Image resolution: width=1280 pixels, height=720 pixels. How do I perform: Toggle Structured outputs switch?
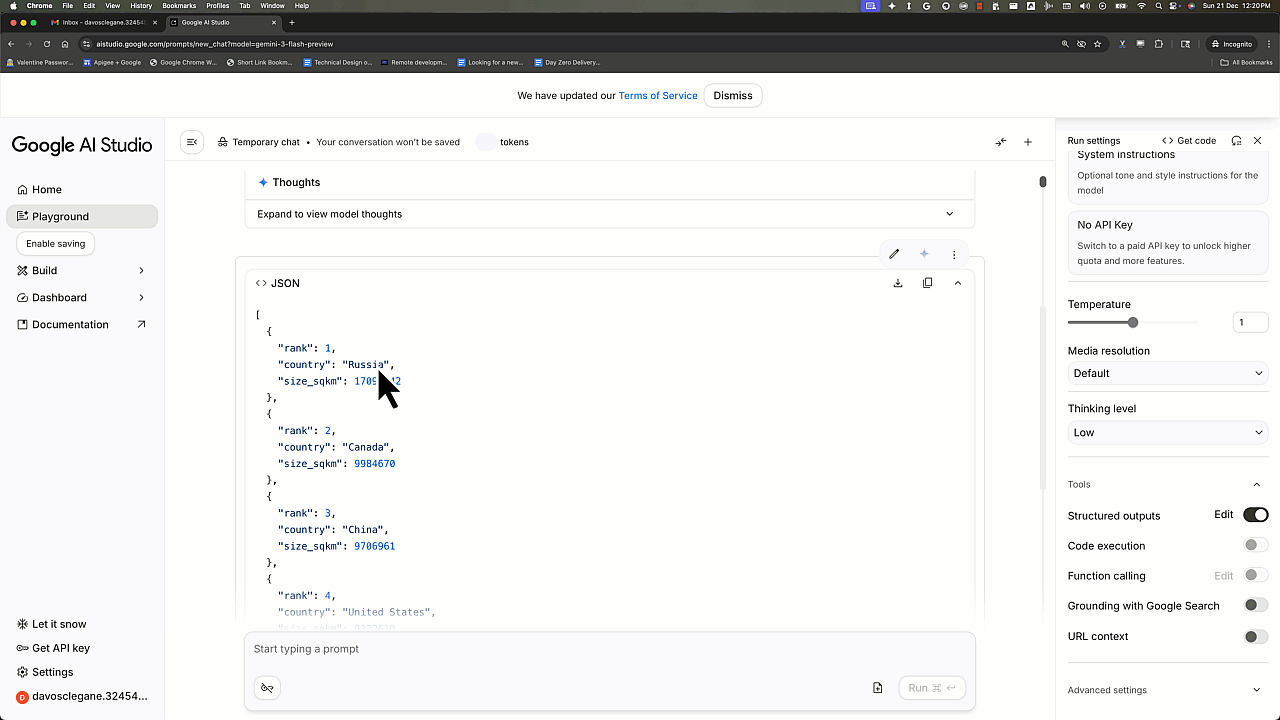click(1256, 515)
